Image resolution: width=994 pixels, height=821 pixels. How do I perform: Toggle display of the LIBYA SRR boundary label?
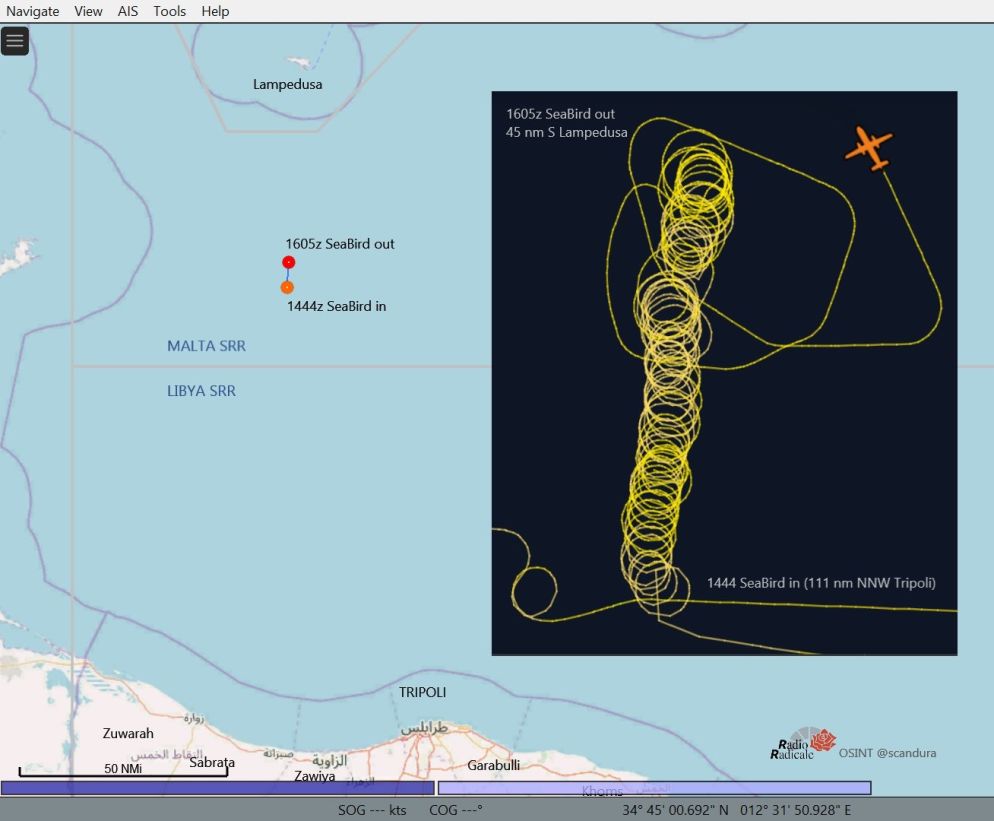pyautogui.click(x=203, y=390)
